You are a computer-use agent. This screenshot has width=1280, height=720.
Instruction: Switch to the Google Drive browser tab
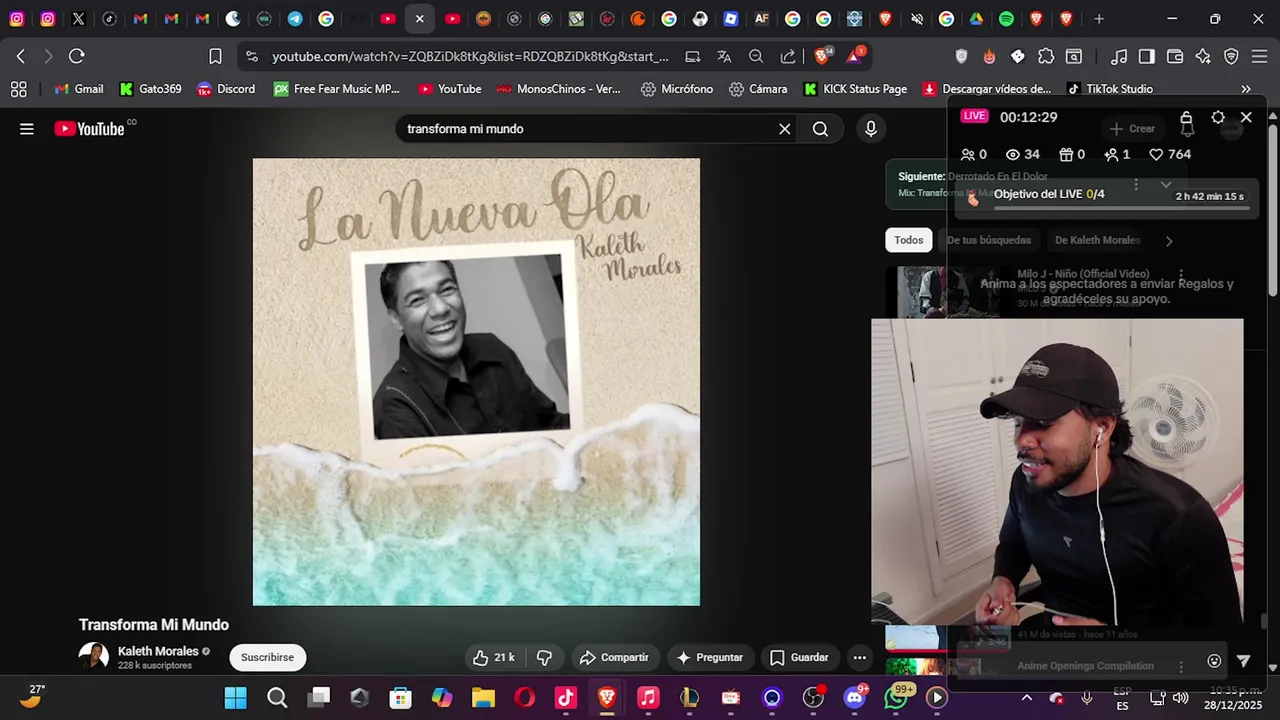976,19
